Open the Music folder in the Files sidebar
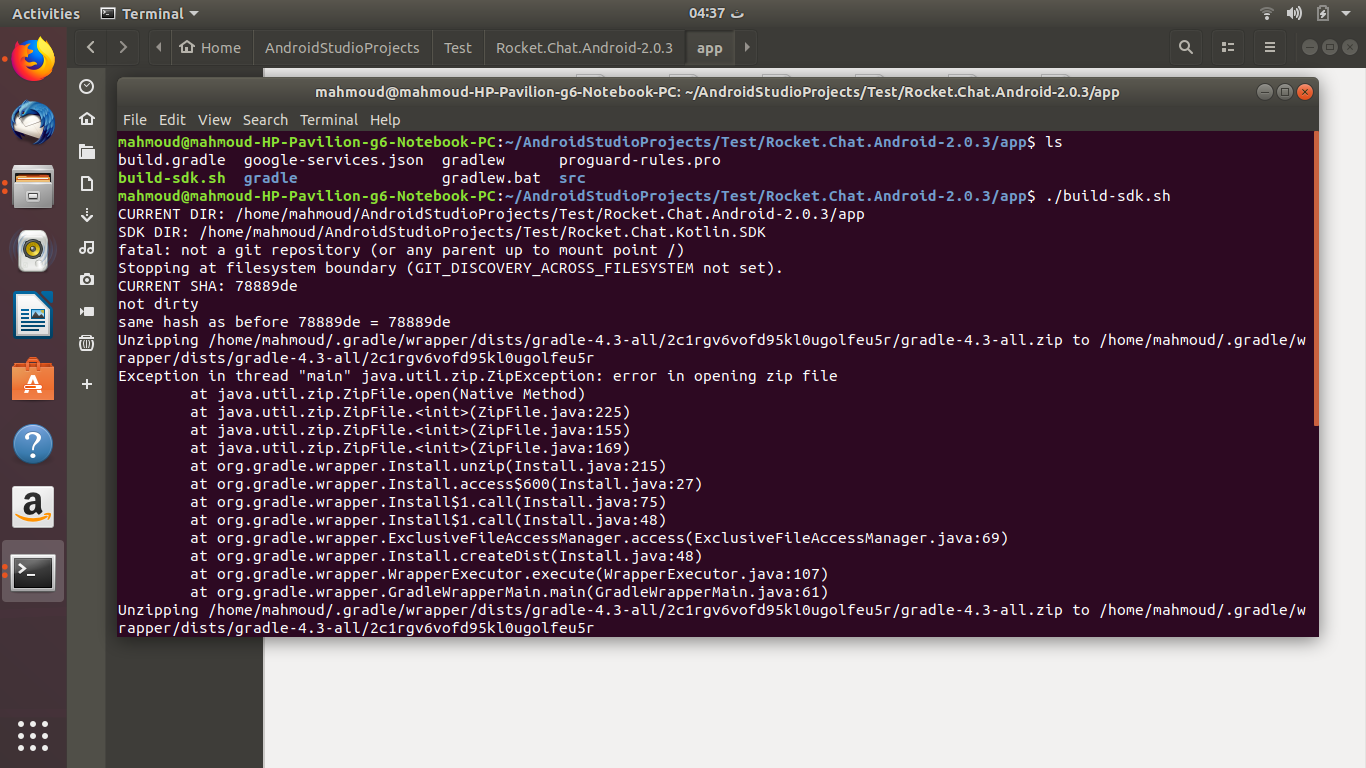The height and width of the screenshot is (768, 1366). (x=87, y=247)
